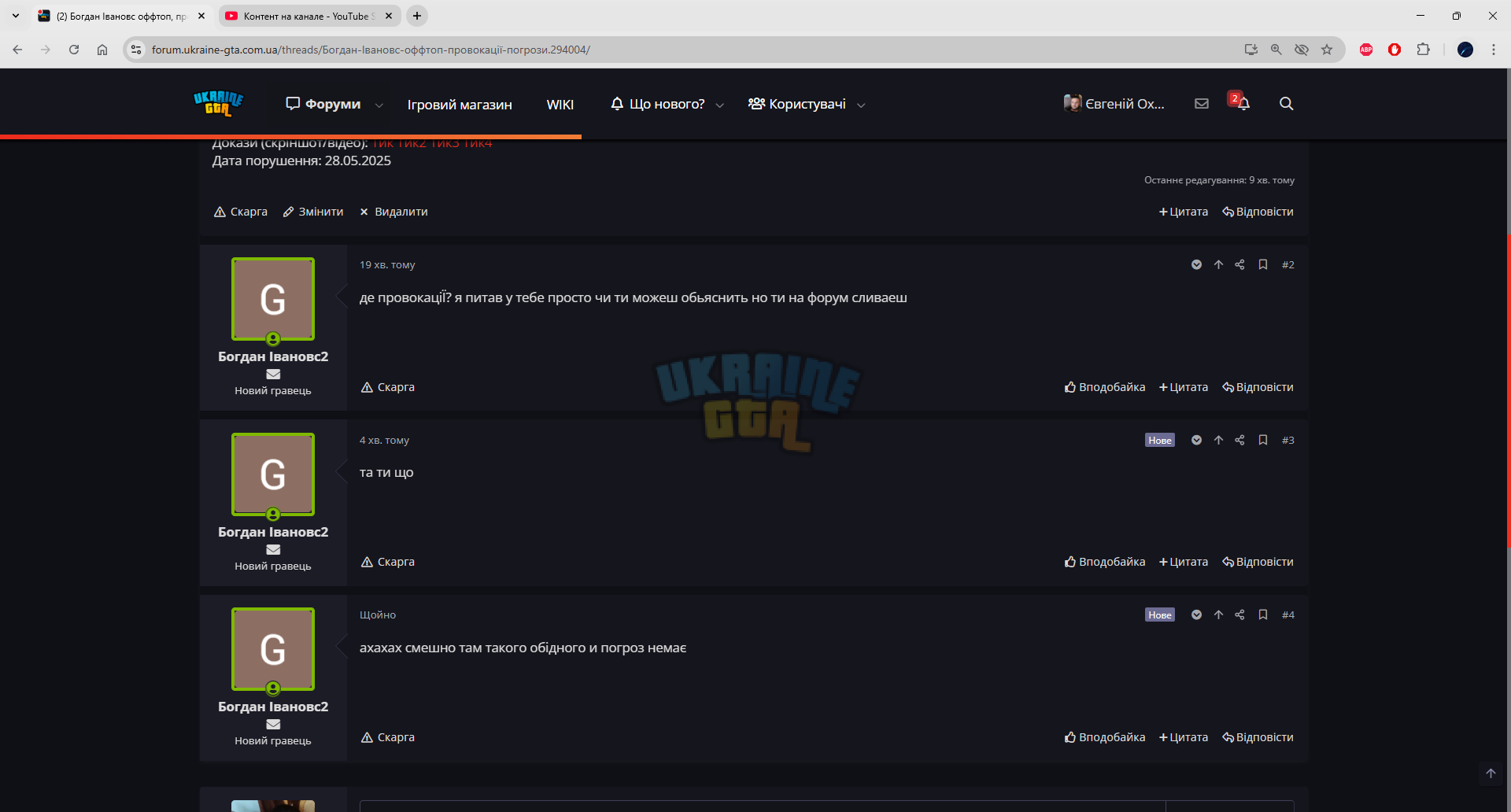Open moderation dropdown arrow on post #3

pos(1196,440)
